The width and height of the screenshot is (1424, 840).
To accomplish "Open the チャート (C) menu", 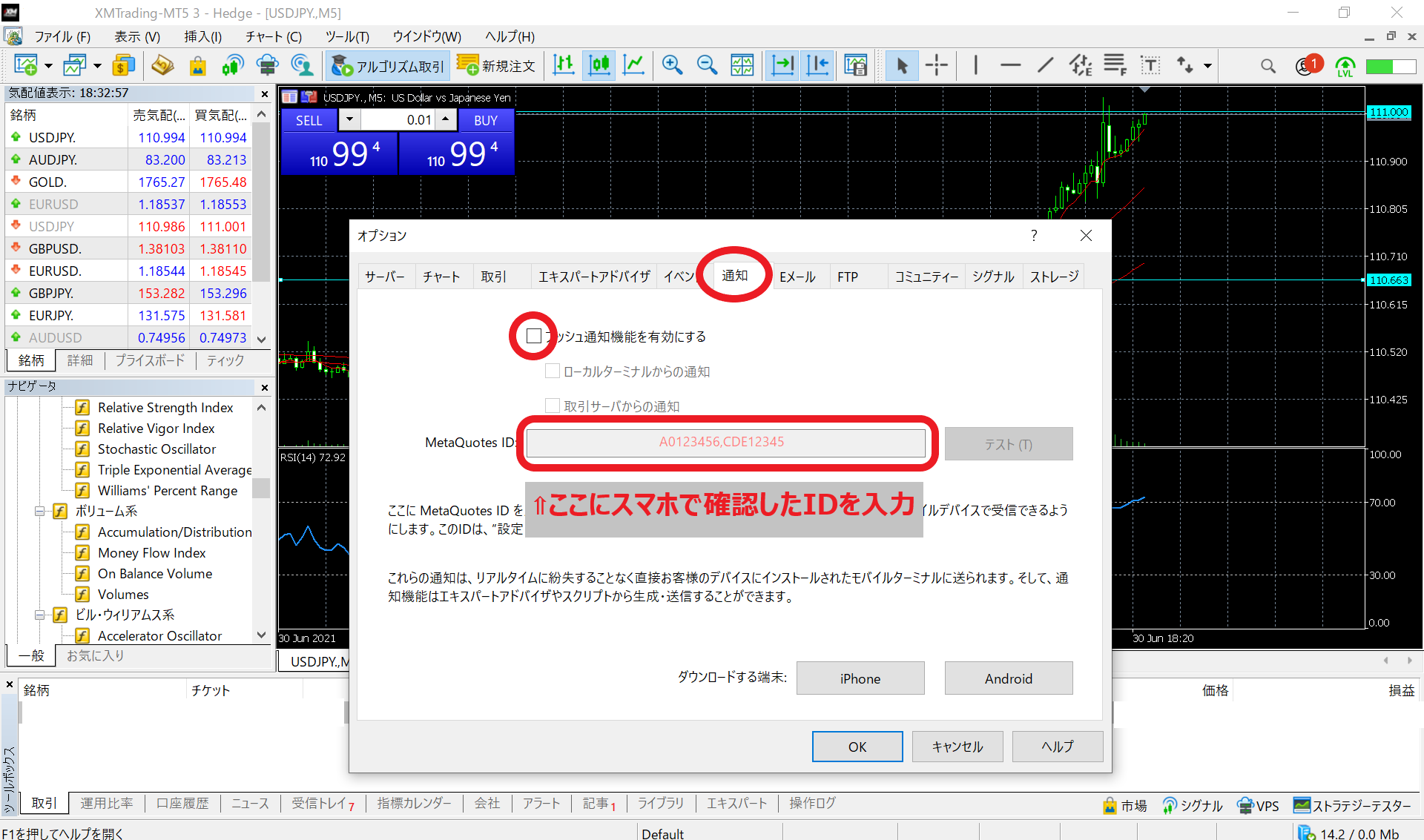I will click(x=273, y=36).
